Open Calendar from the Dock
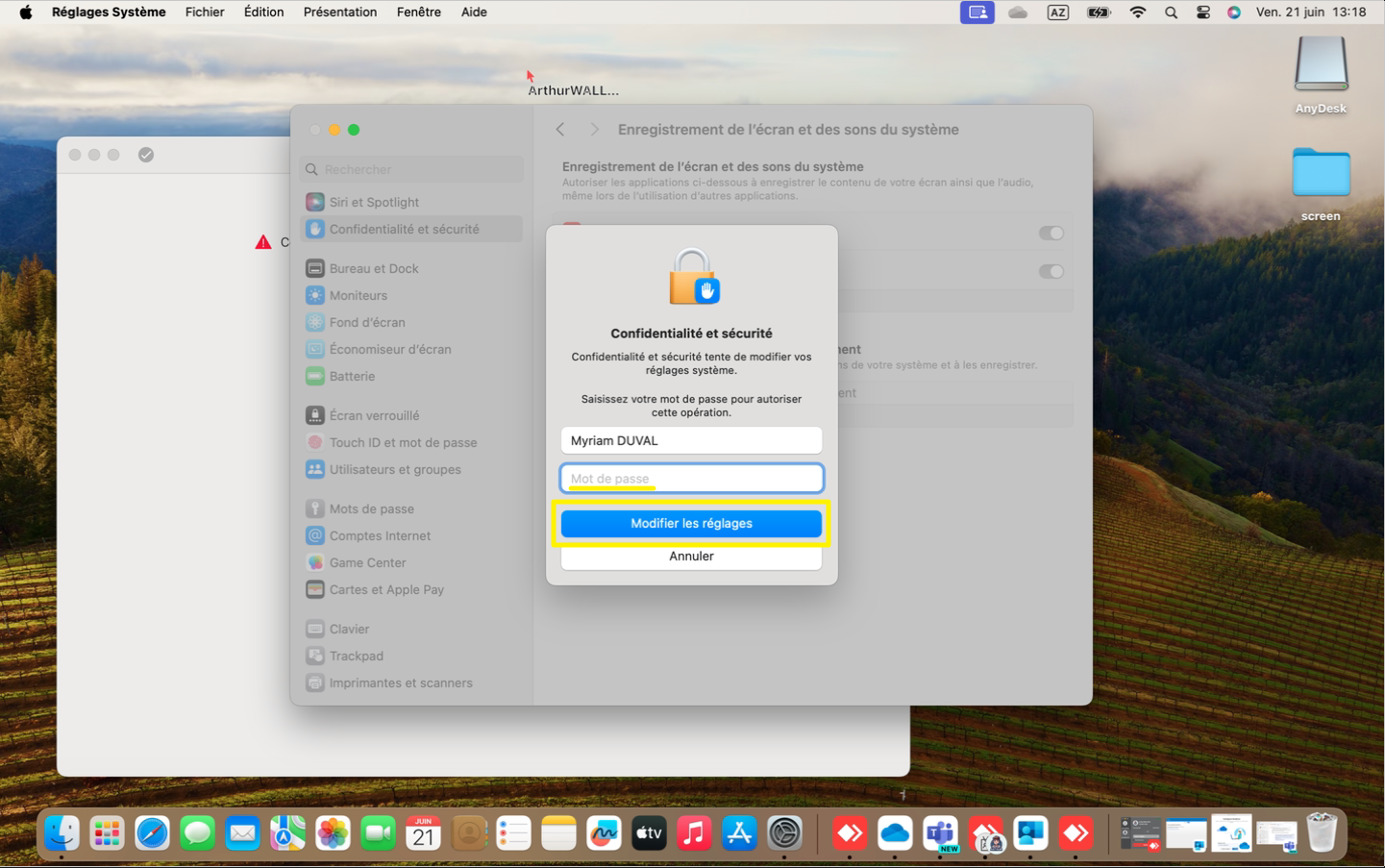 click(x=423, y=833)
